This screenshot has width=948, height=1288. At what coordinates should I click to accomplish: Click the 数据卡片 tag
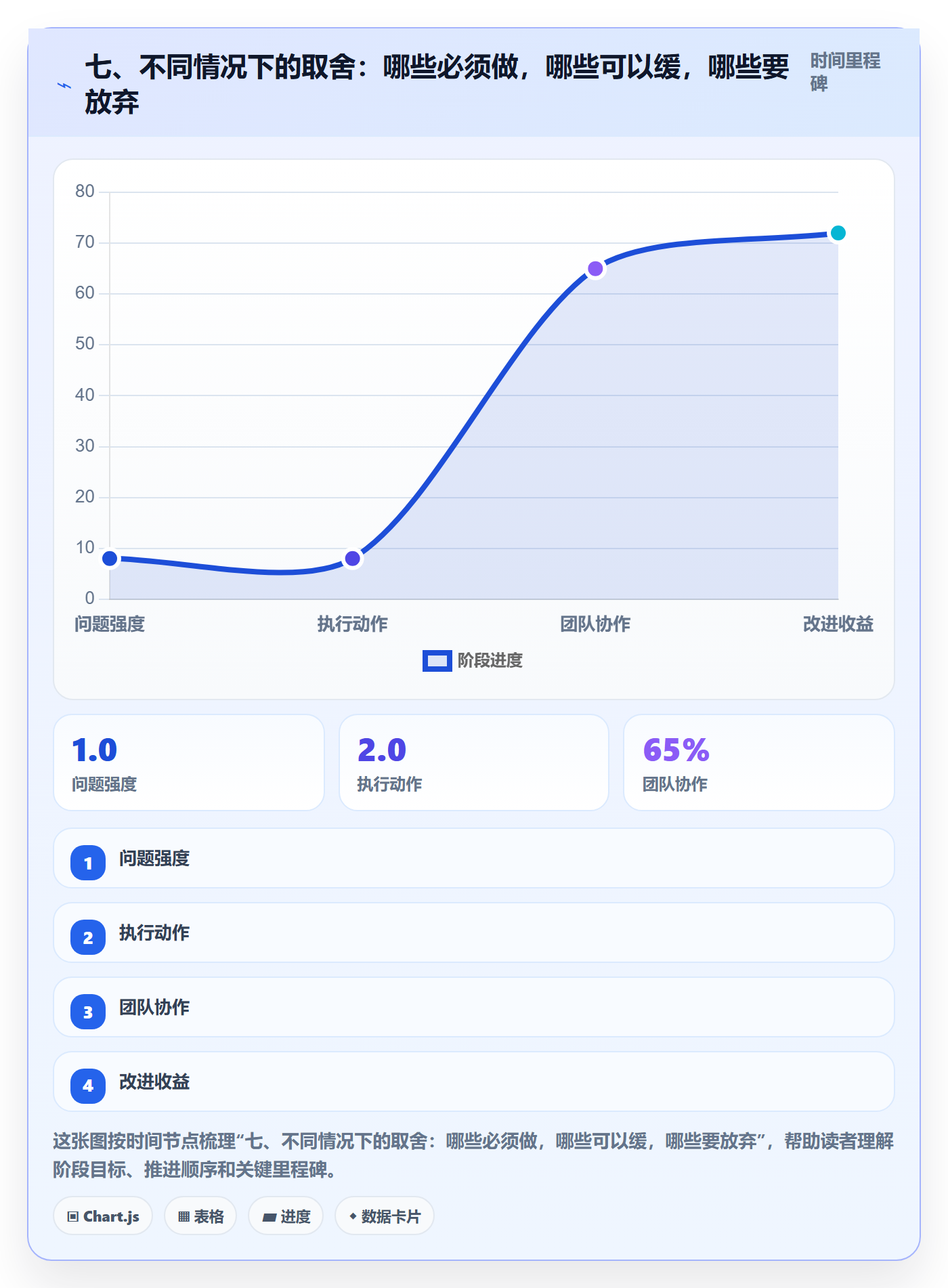point(385,1216)
